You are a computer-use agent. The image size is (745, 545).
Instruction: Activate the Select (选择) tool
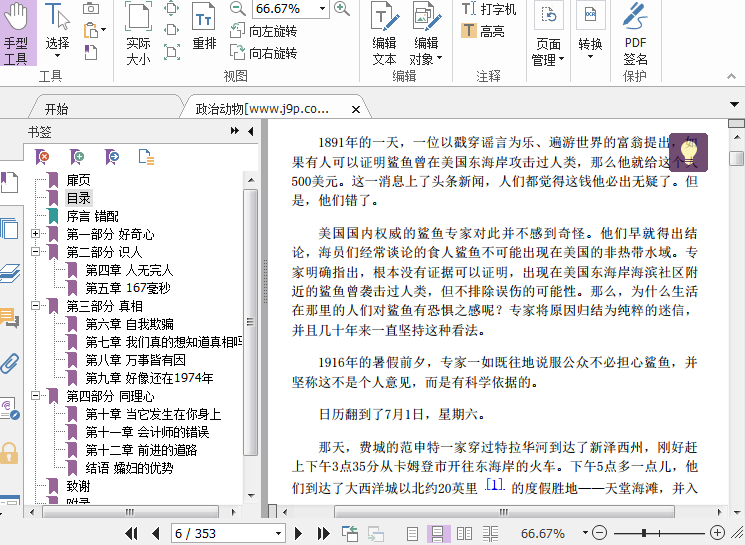click(x=57, y=31)
